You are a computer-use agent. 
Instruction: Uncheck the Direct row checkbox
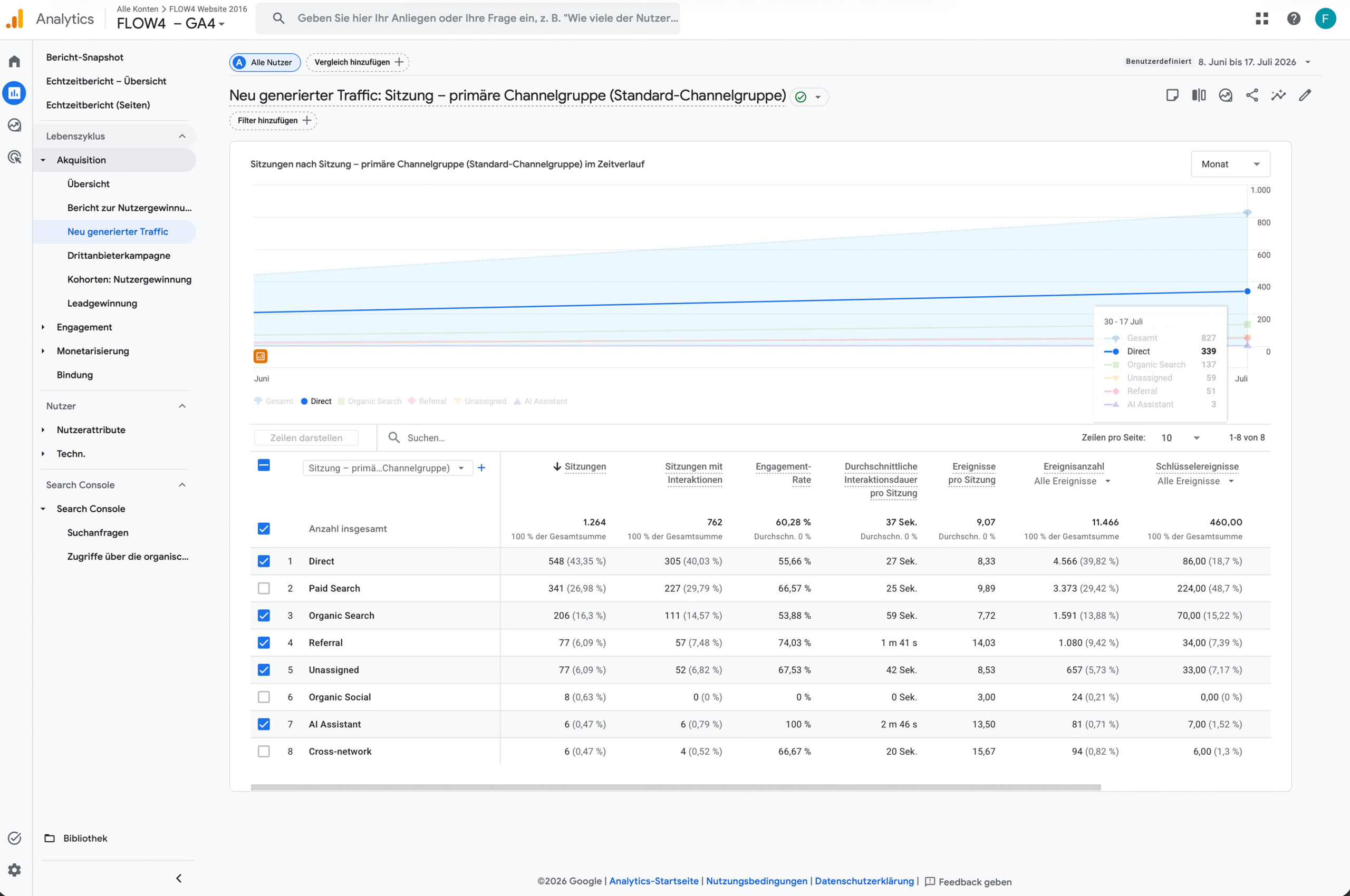click(264, 561)
